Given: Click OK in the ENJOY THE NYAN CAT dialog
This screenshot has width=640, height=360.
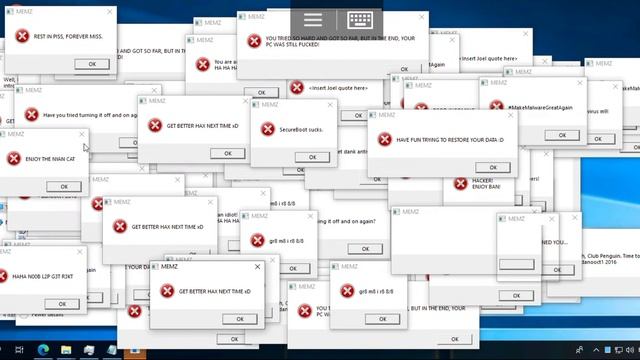Looking at the screenshot, I should click(64, 187).
